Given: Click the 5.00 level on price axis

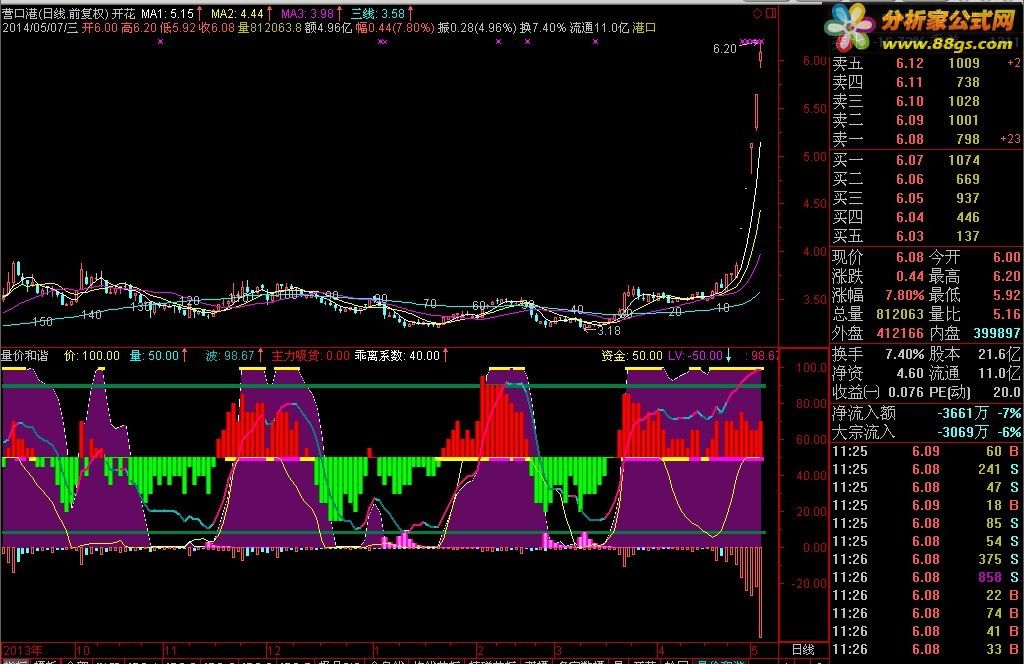Looking at the screenshot, I should [814, 157].
